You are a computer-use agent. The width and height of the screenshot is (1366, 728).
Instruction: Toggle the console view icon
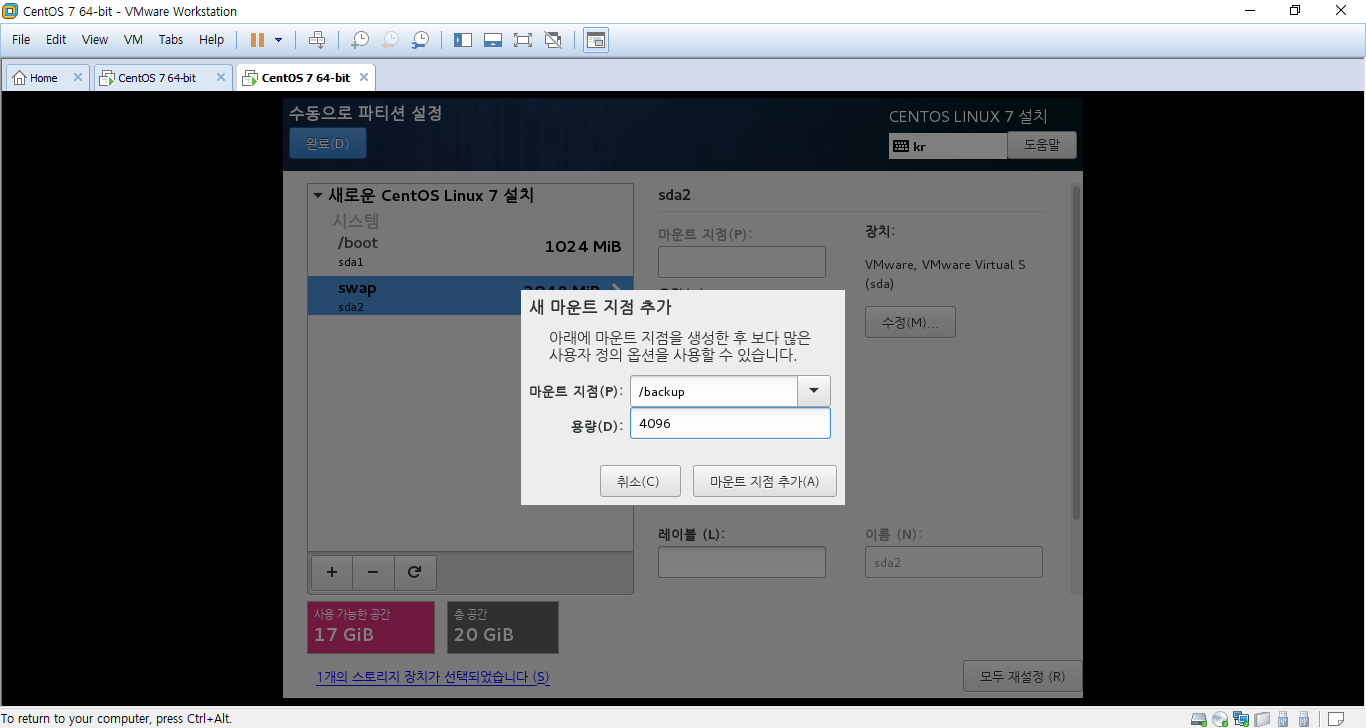point(596,40)
